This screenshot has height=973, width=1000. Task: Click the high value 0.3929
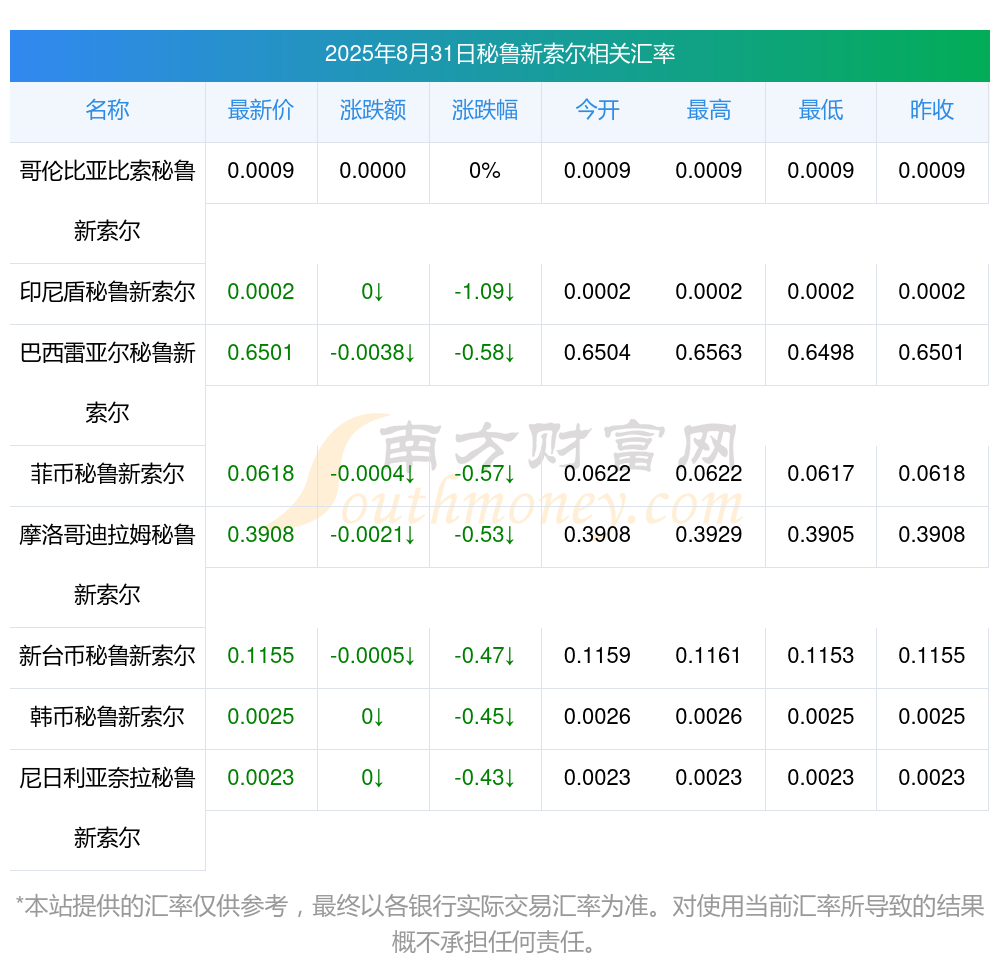(x=709, y=534)
